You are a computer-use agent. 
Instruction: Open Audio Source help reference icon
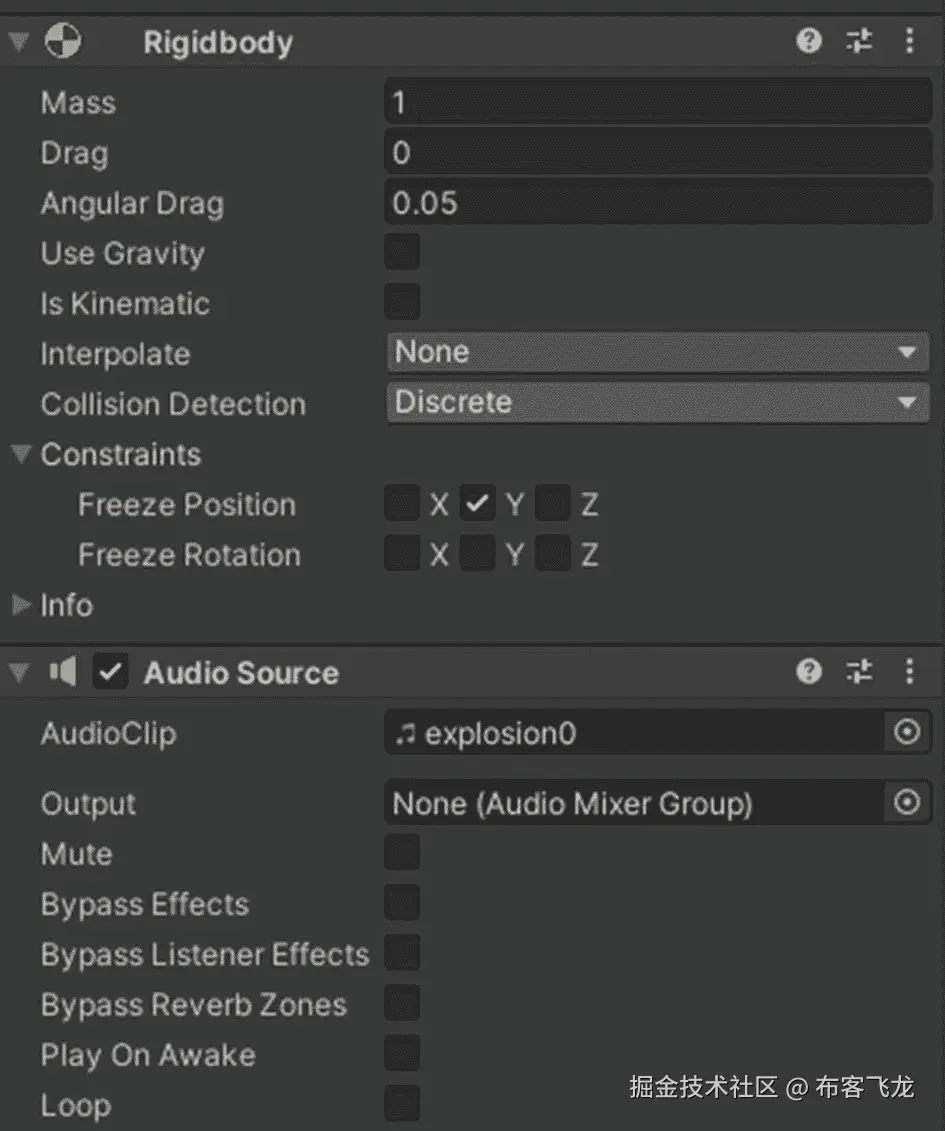pyautogui.click(x=809, y=671)
